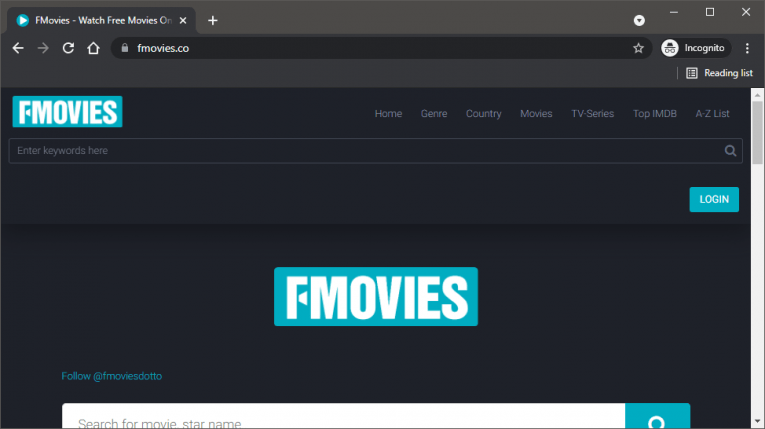Bookmark this page with star icon
The height and width of the screenshot is (429, 765).
638,48
